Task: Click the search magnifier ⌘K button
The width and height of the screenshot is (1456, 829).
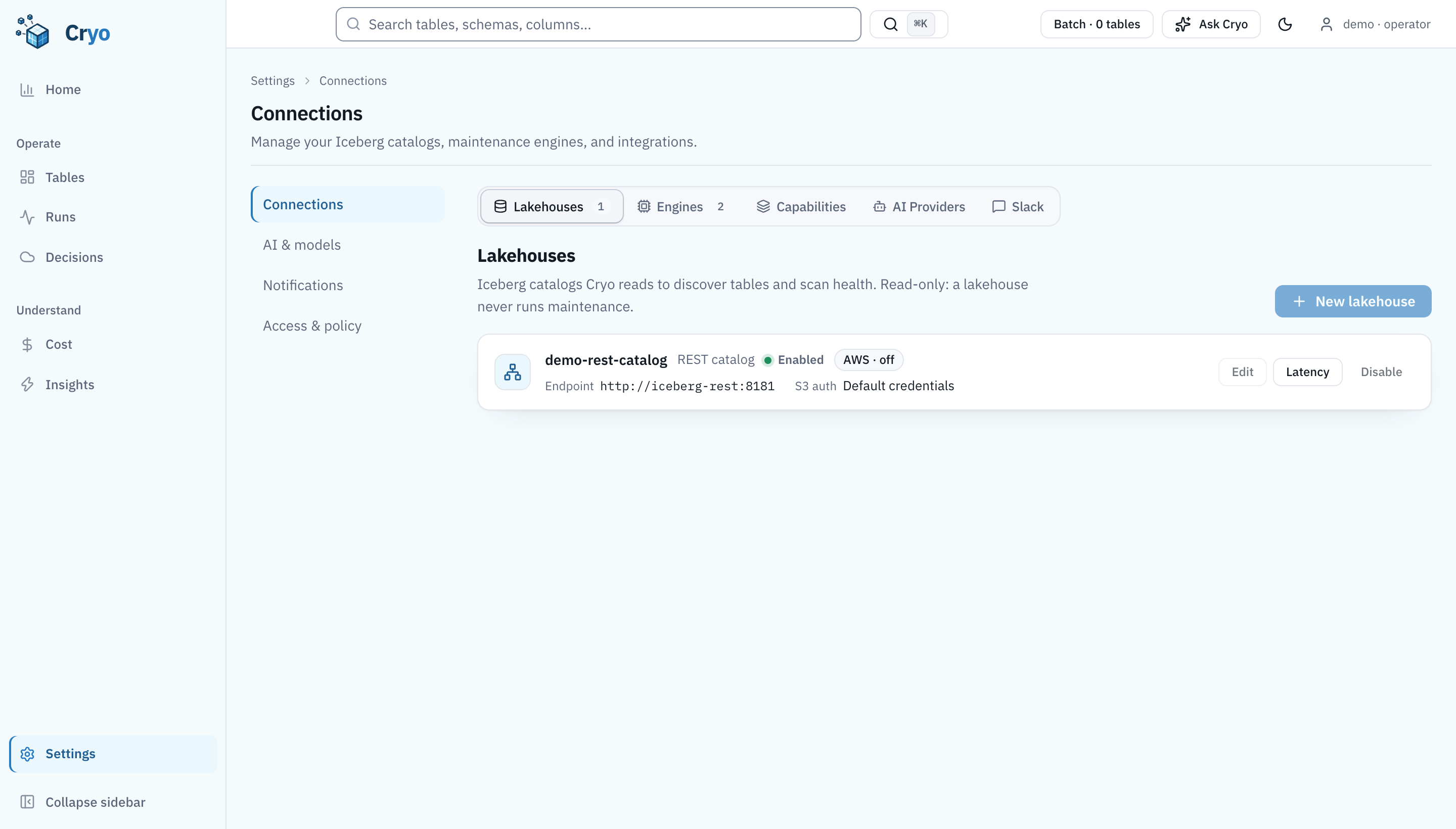Action: pyautogui.click(x=908, y=24)
